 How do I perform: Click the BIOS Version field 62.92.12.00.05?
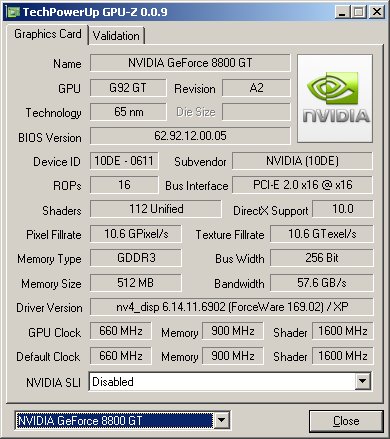pyautogui.click(x=190, y=136)
